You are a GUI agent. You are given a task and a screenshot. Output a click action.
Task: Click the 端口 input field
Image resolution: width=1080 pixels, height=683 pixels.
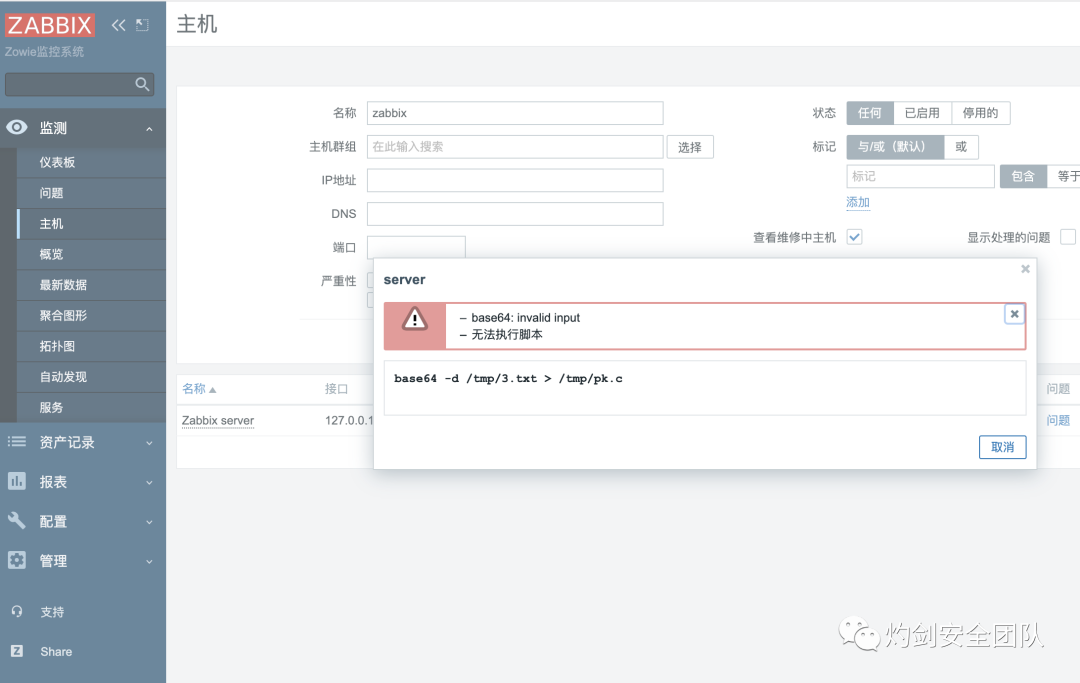(x=416, y=247)
